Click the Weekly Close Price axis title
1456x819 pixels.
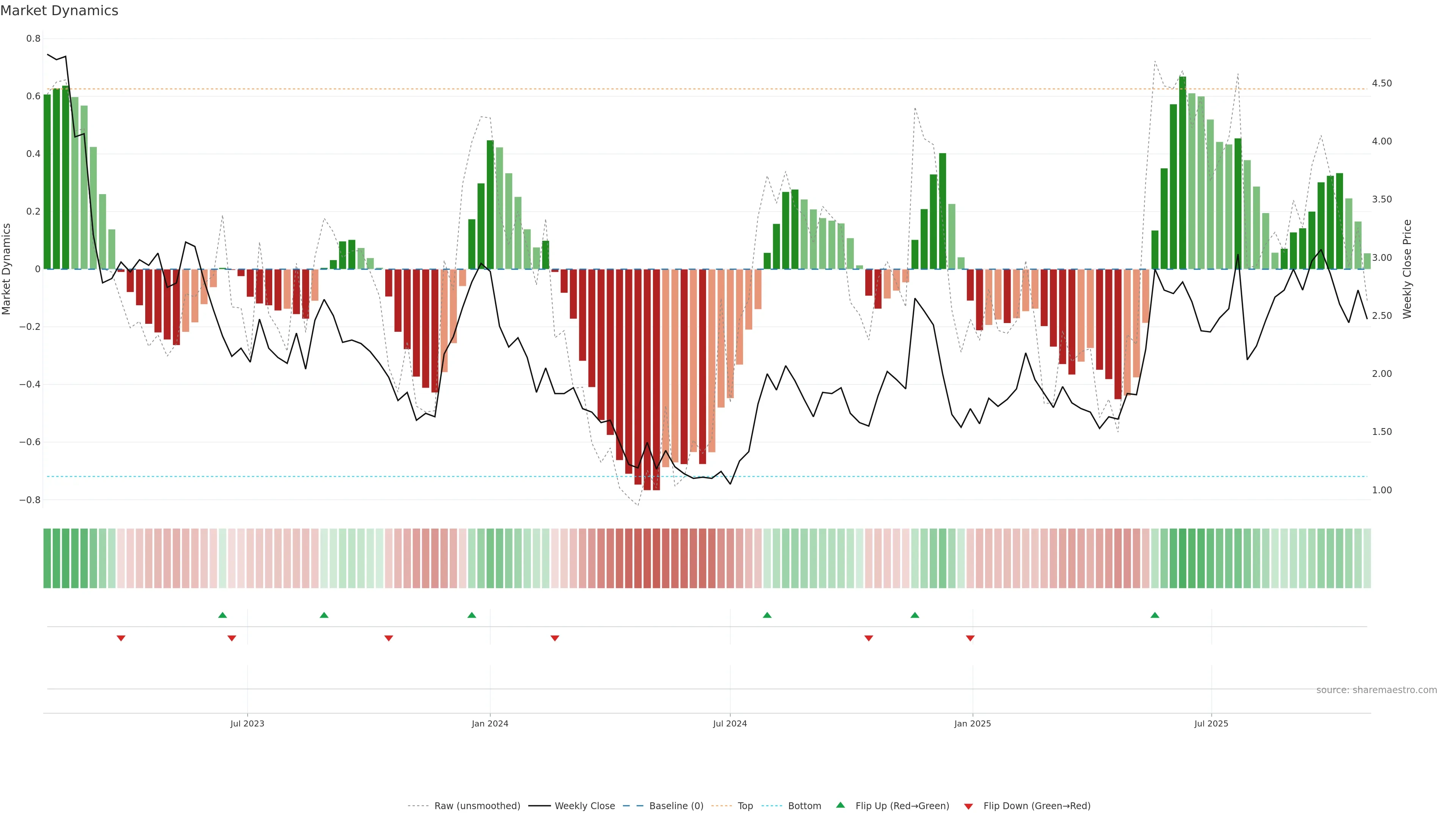click(1407, 269)
